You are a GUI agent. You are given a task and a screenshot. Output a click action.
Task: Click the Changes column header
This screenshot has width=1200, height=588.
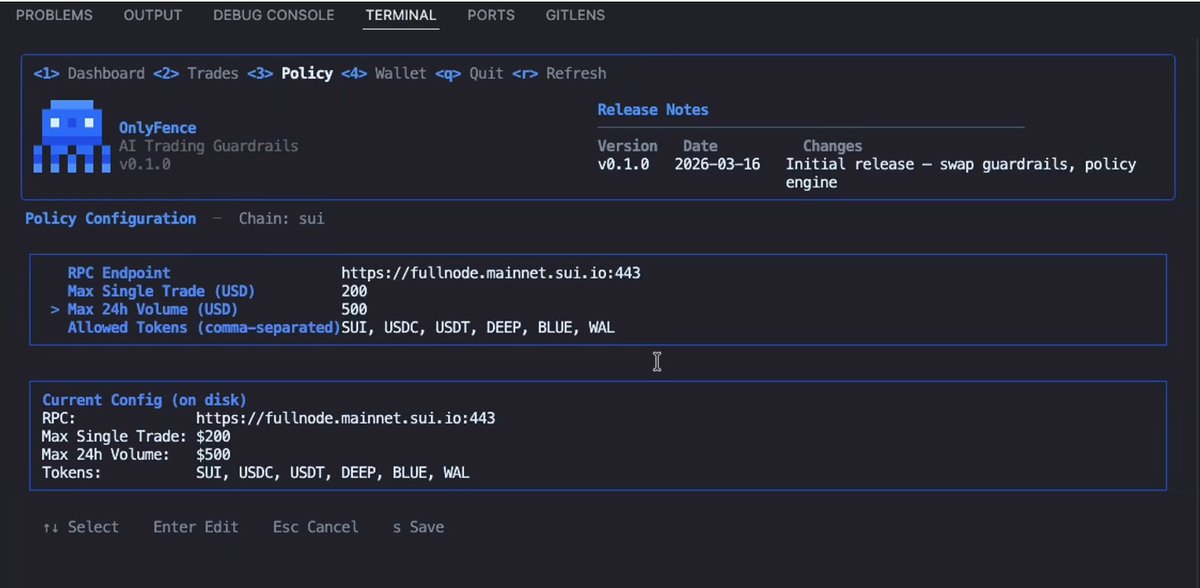coord(832,146)
